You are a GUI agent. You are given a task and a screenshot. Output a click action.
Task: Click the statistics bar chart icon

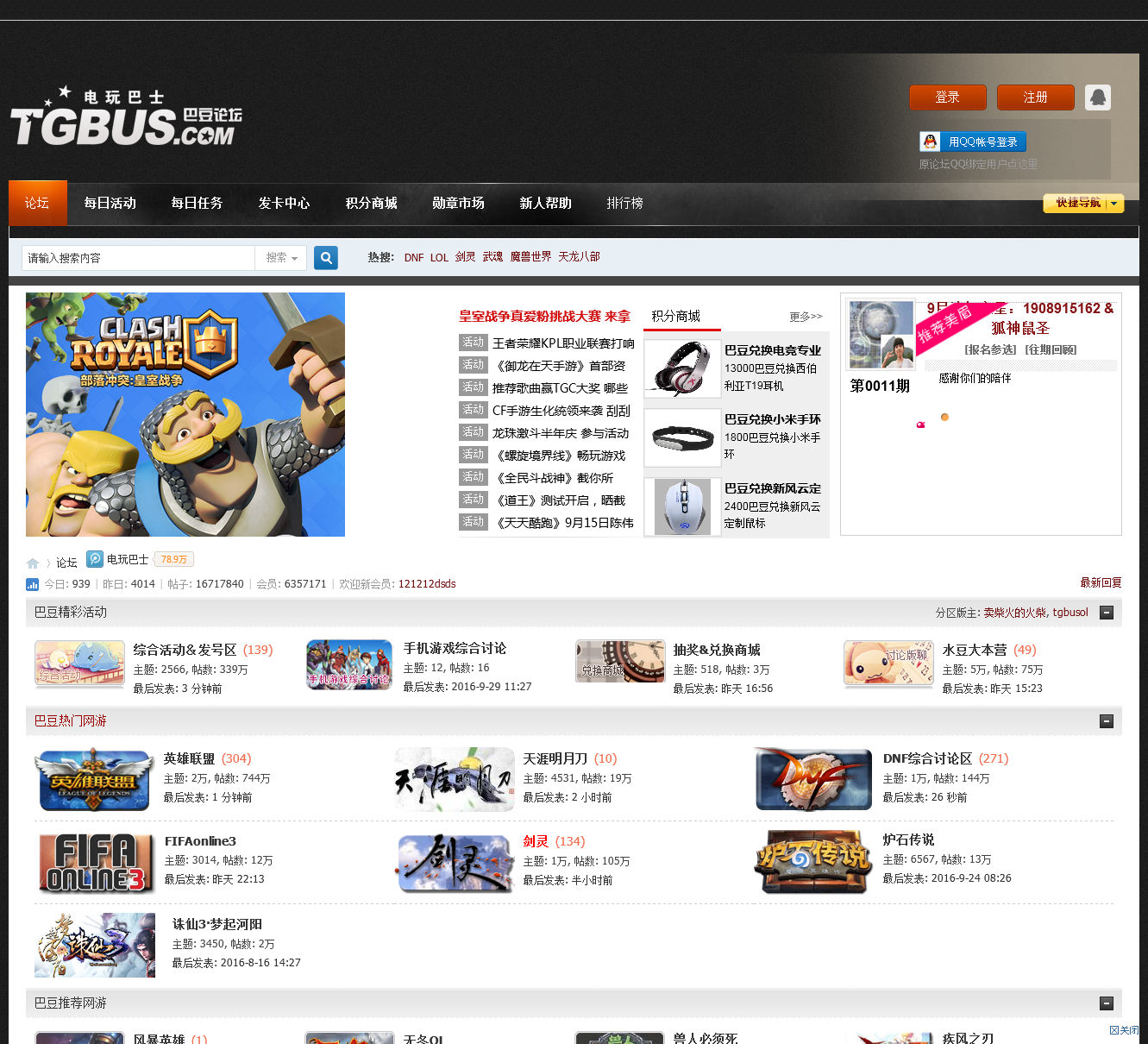[x=33, y=584]
